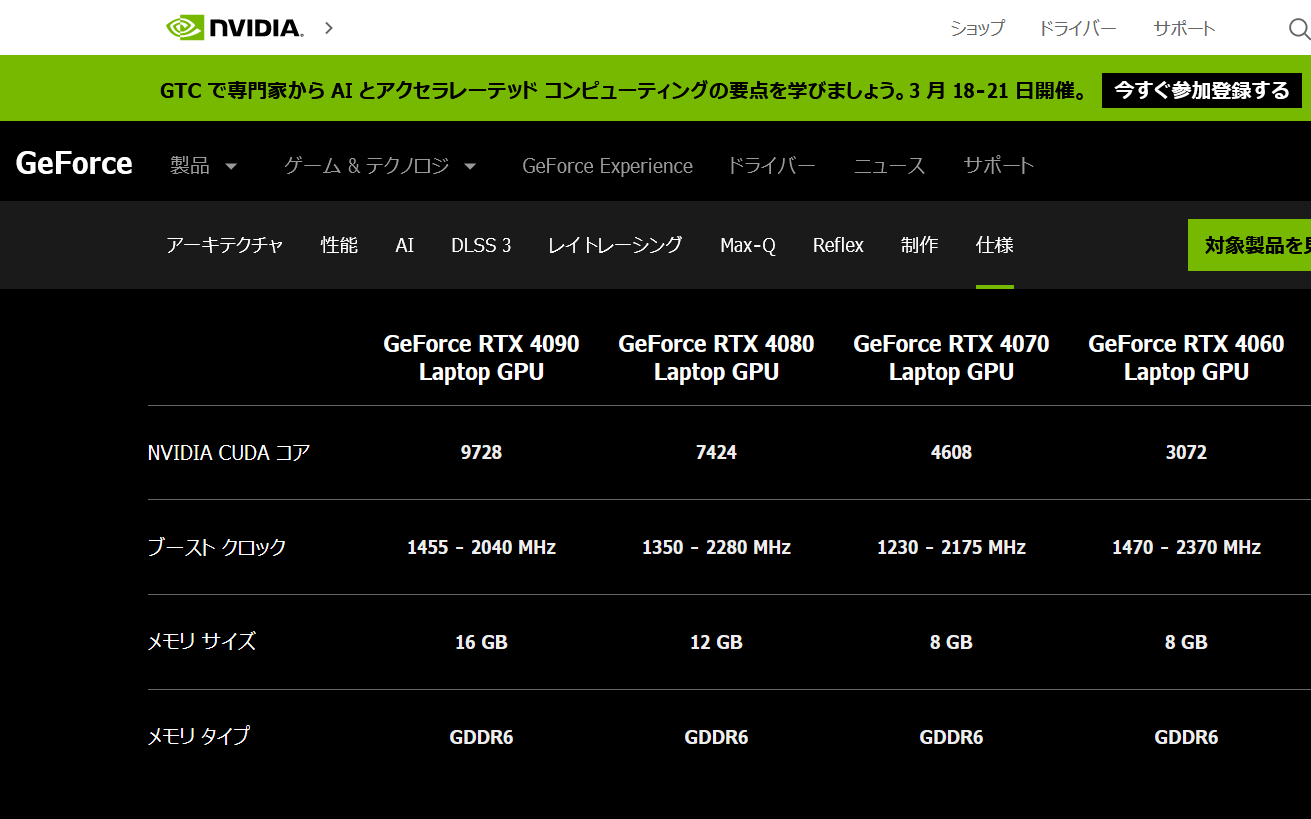The width and height of the screenshot is (1311, 819).
Task: Click GeForce RTX 4080 Laptop GPU header
Action: (716, 358)
